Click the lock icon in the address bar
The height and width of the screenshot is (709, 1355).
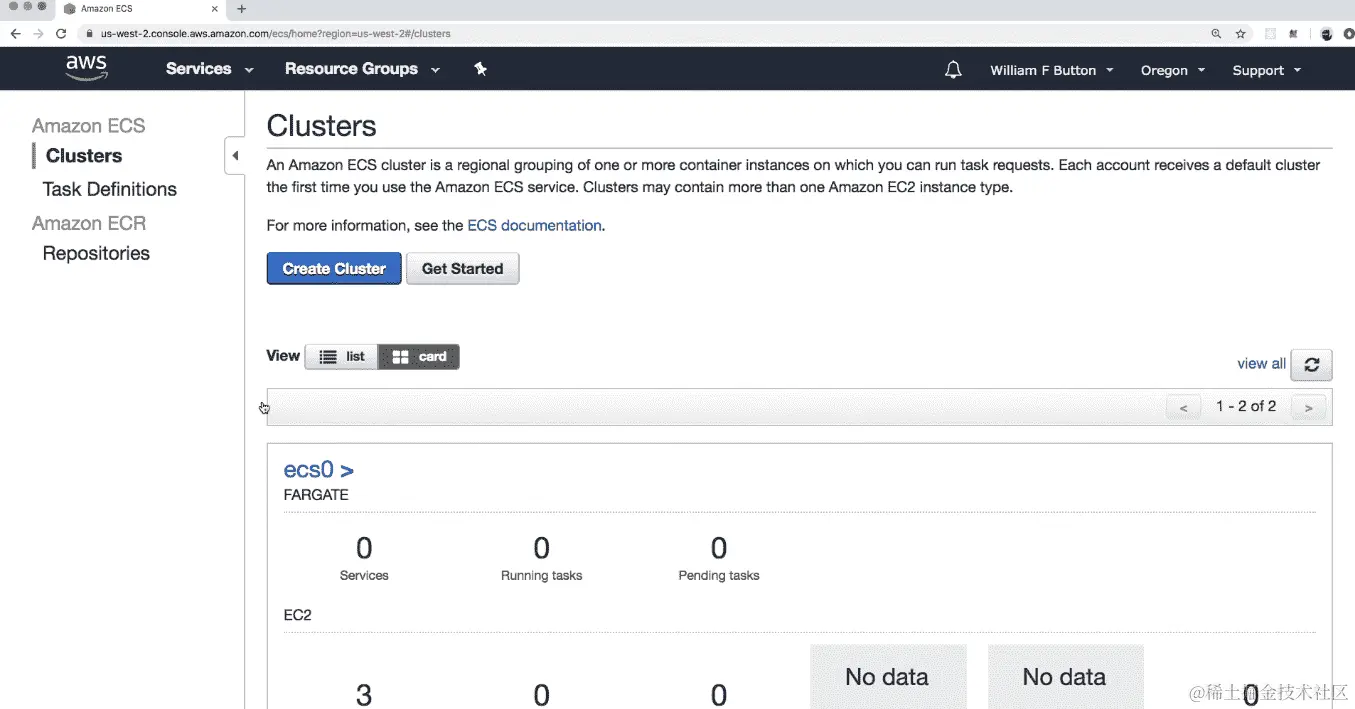click(90, 33)
